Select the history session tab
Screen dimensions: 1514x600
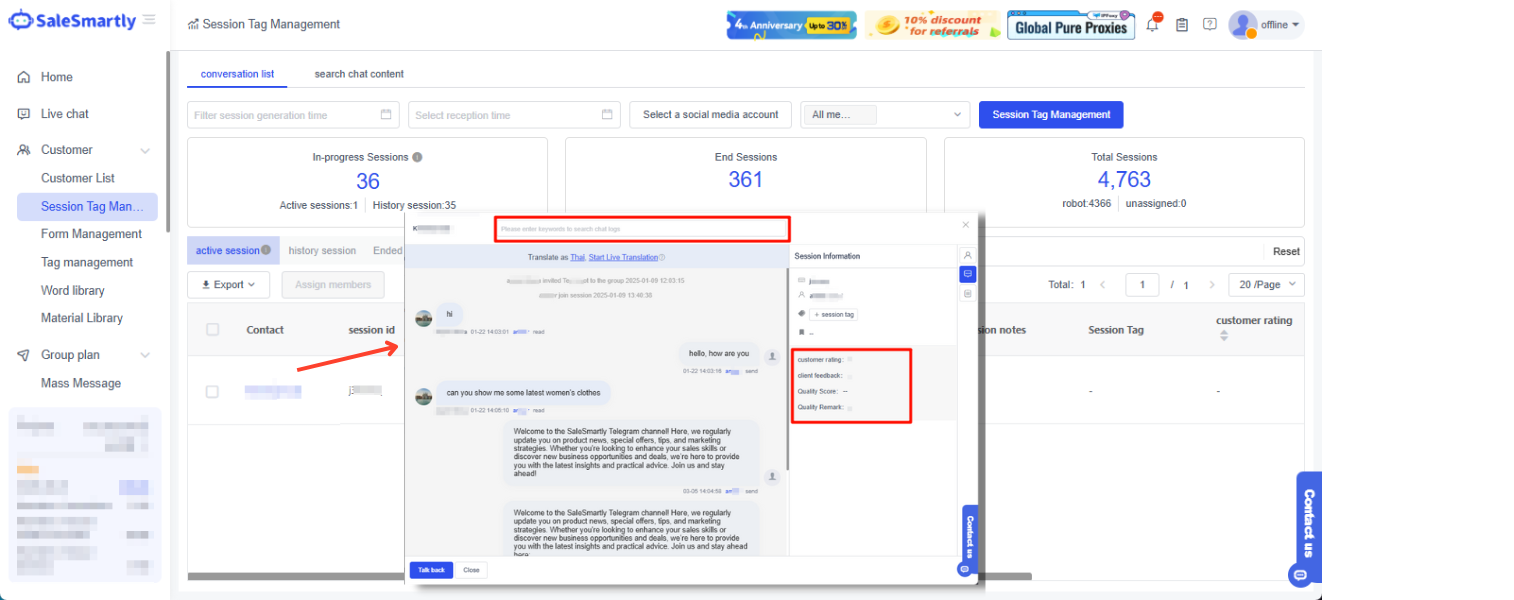pyautogui.click(x=322, y=251)
